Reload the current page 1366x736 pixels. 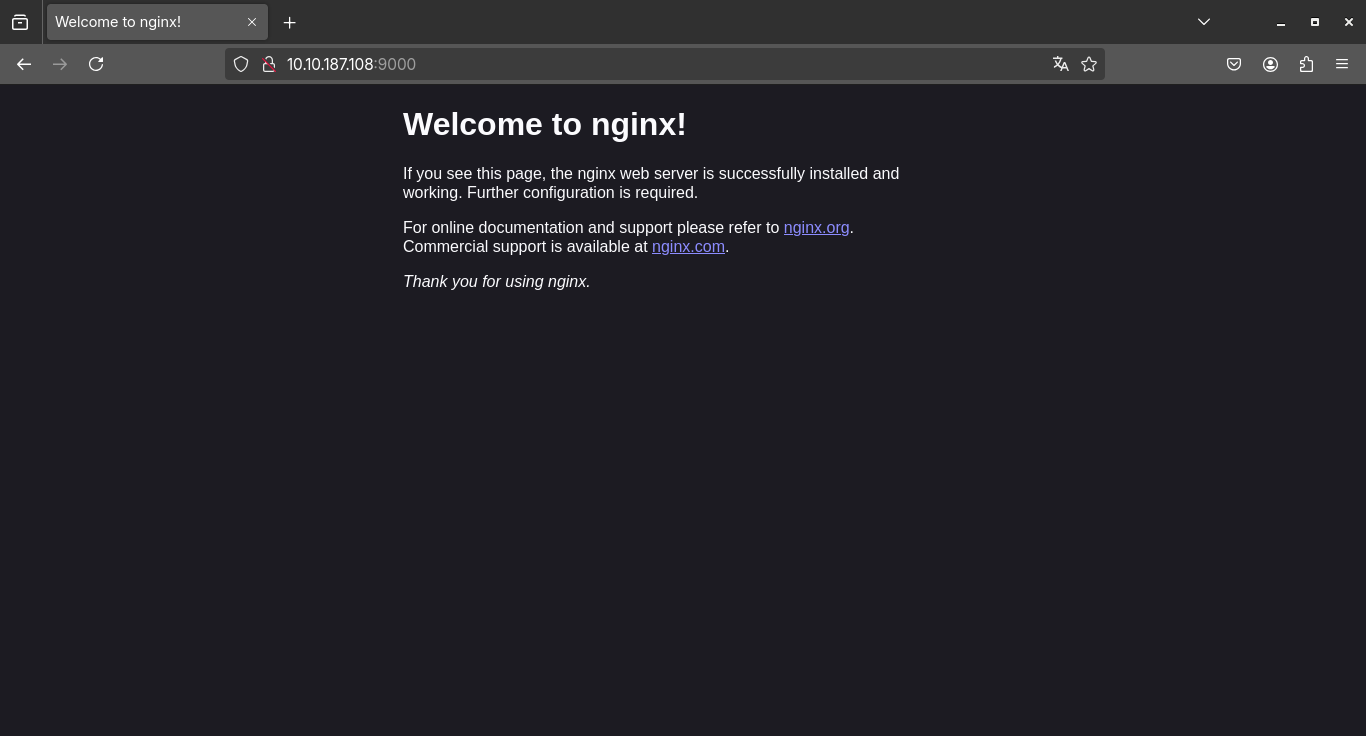pos(96,64)
